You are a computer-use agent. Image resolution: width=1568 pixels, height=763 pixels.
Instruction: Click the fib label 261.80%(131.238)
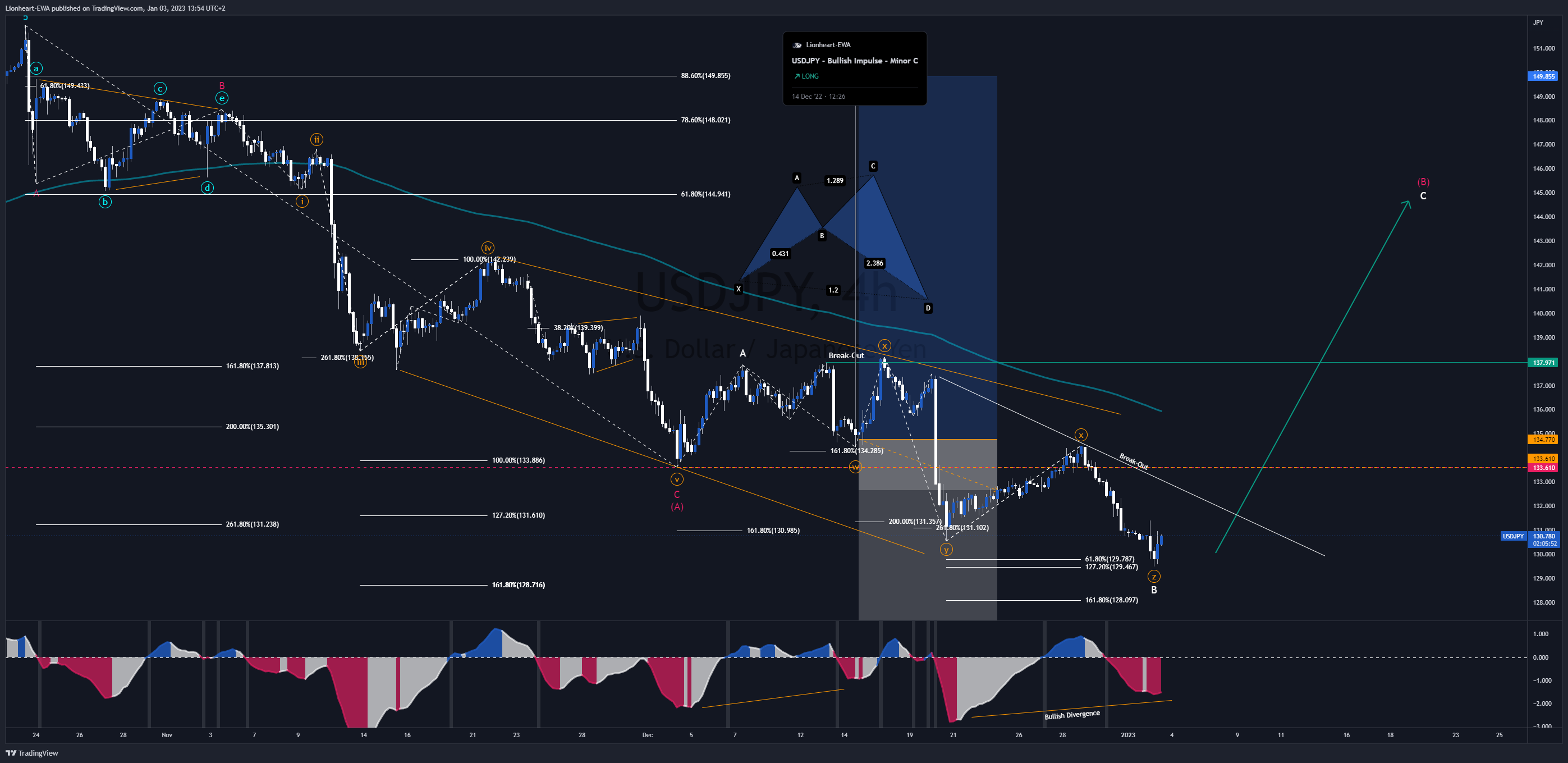[252, 524]
